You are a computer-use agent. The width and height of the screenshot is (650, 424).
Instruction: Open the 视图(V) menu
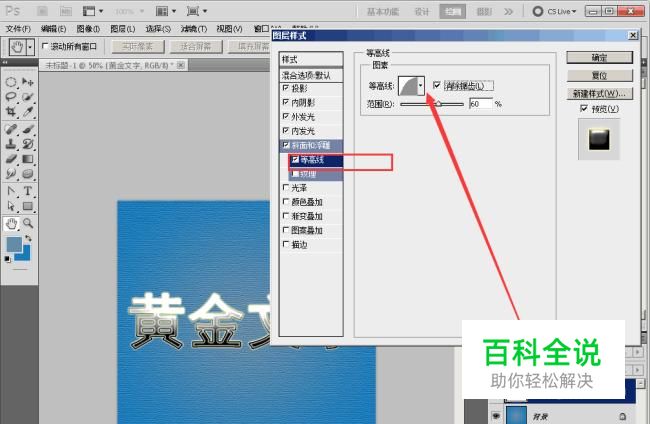point(229,29)
